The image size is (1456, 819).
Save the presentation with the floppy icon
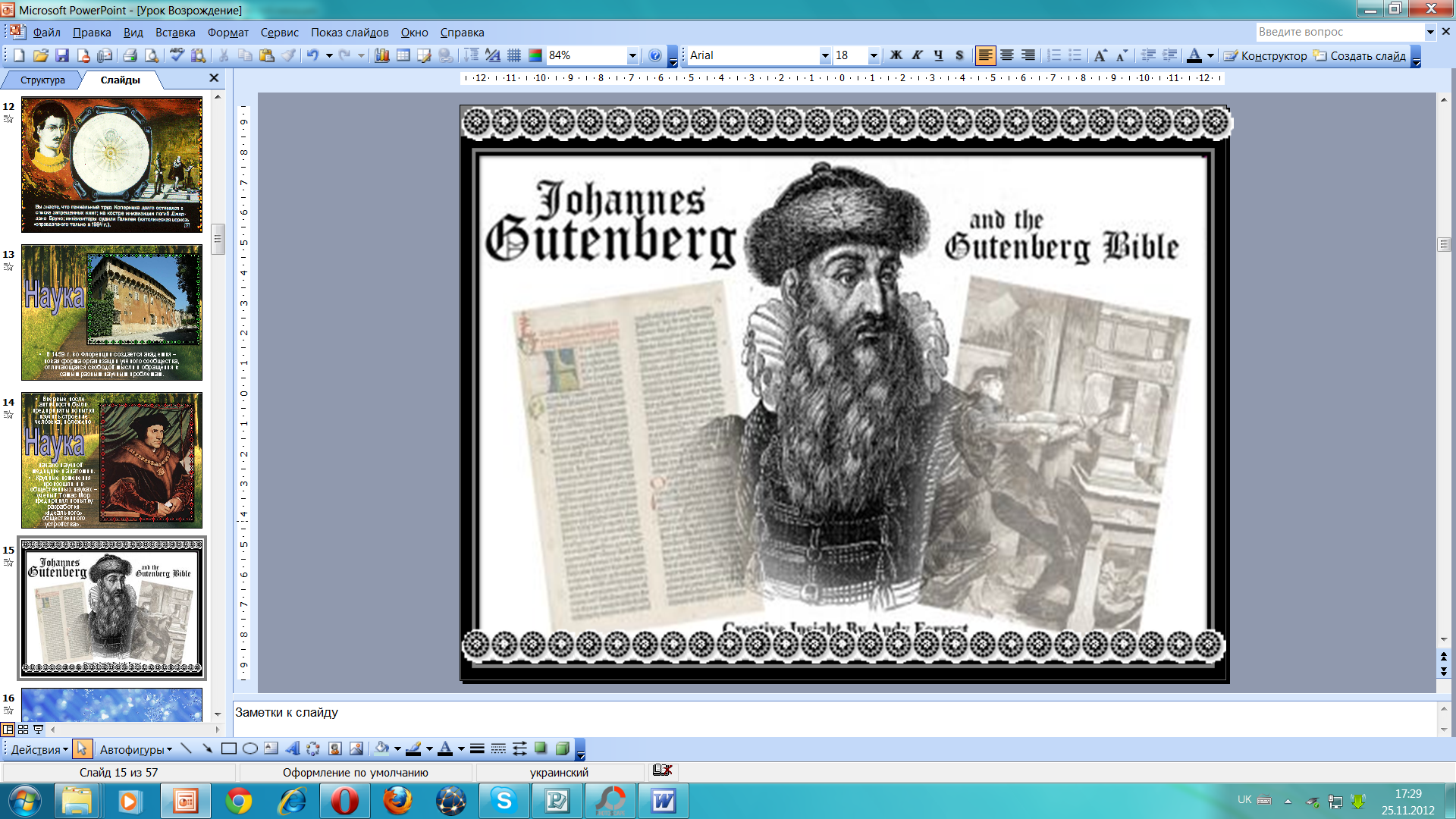point(62,55)
